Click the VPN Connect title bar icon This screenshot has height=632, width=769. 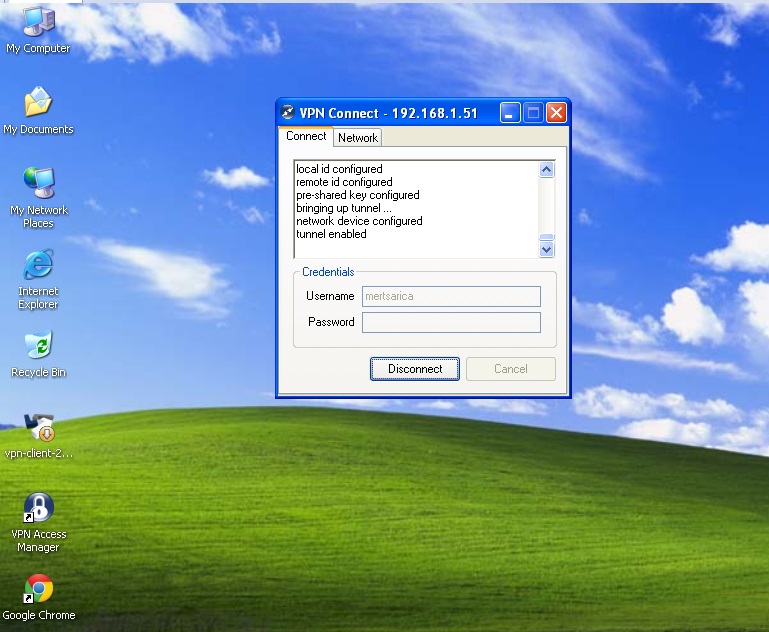click(x=287, y=113)
